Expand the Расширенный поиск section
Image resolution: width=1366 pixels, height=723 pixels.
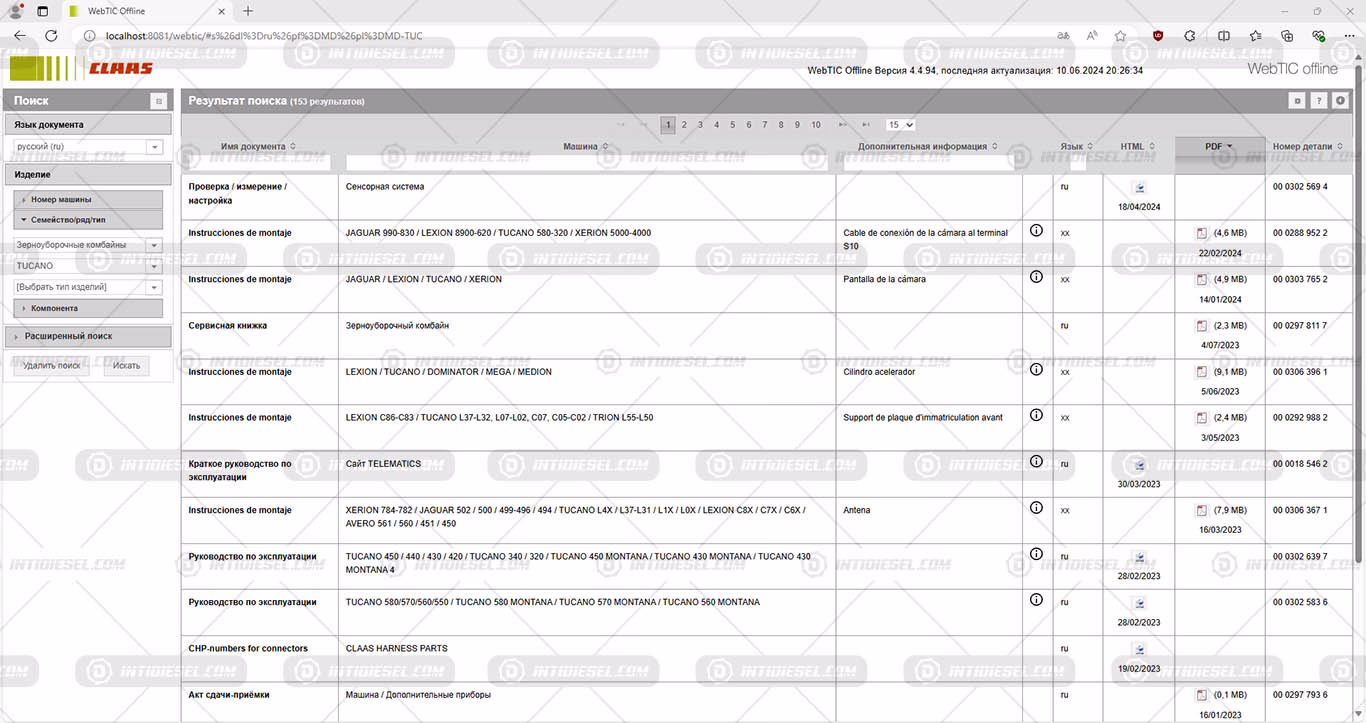pos(88,337)
